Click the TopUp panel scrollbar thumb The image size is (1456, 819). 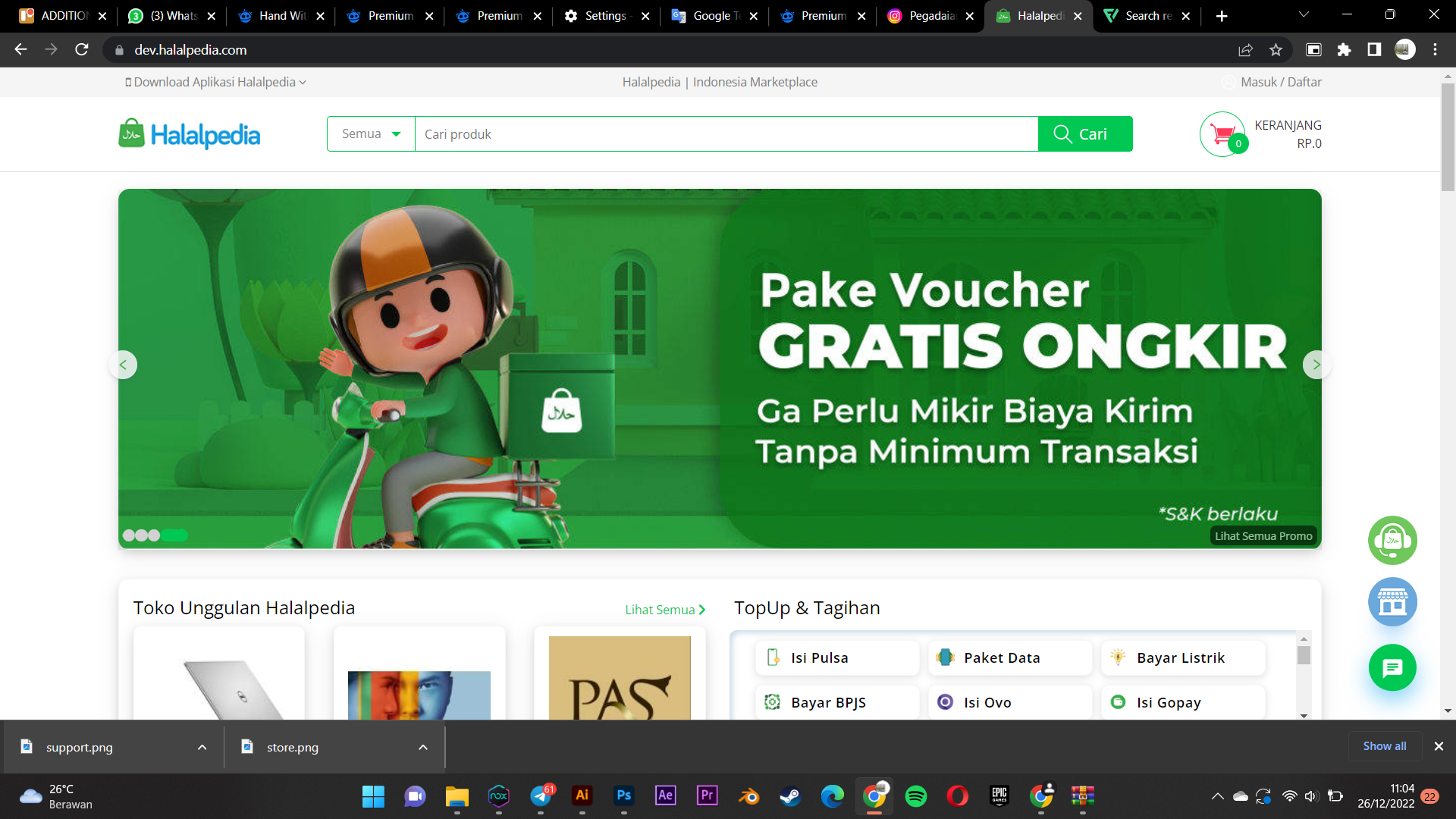(1304, 655)
